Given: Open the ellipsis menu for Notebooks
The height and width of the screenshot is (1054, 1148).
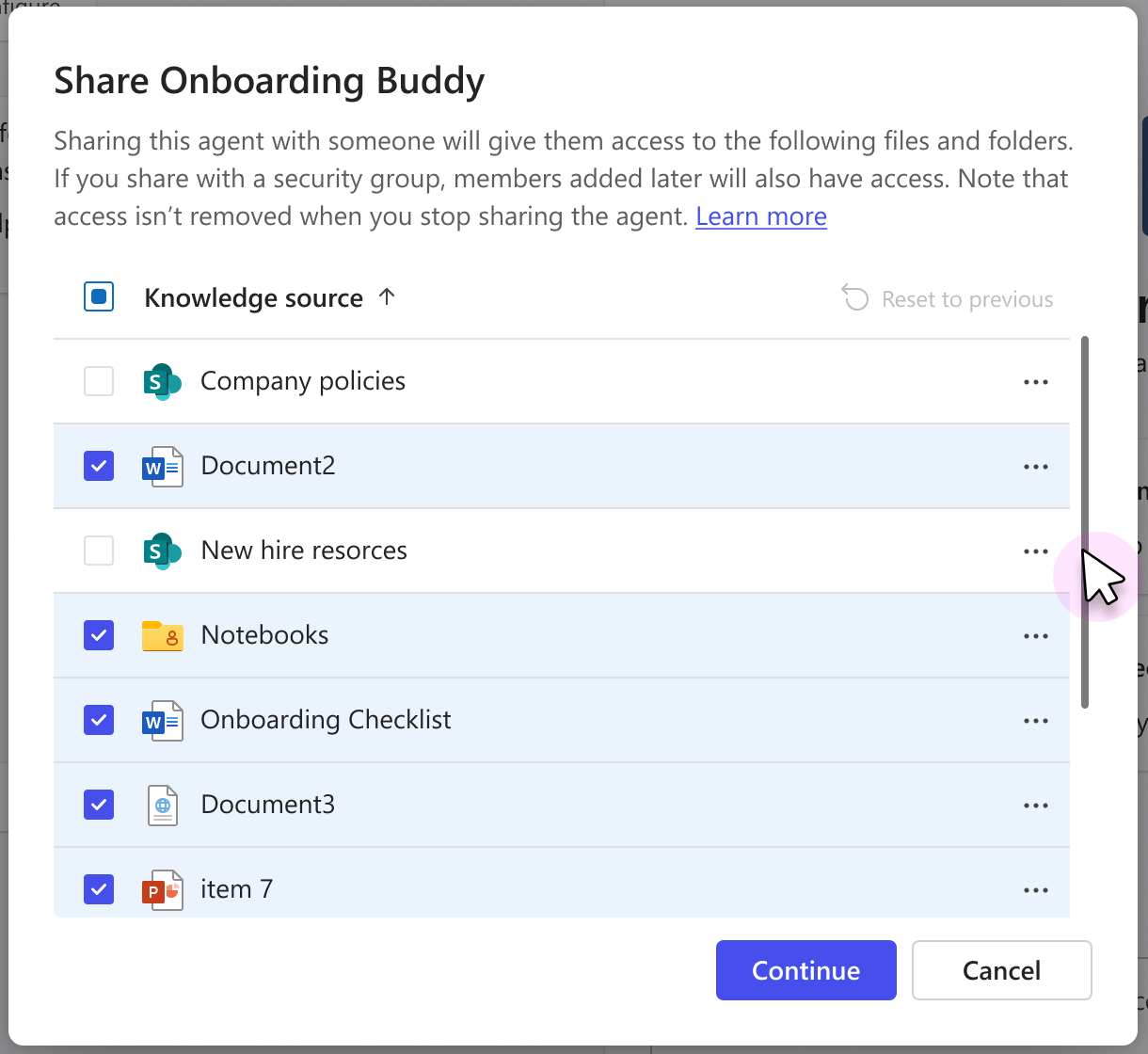Looking at the screenshot, I should (x=1035, y=636).
